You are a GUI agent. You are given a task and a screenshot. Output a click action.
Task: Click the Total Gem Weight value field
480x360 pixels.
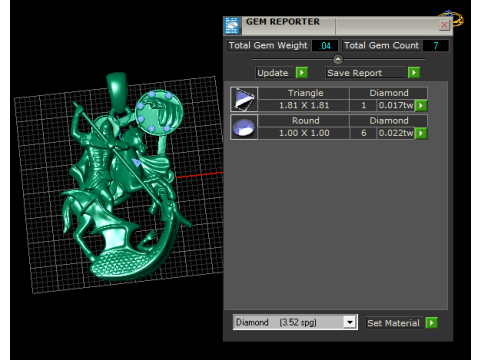click(x=325, y=46)
